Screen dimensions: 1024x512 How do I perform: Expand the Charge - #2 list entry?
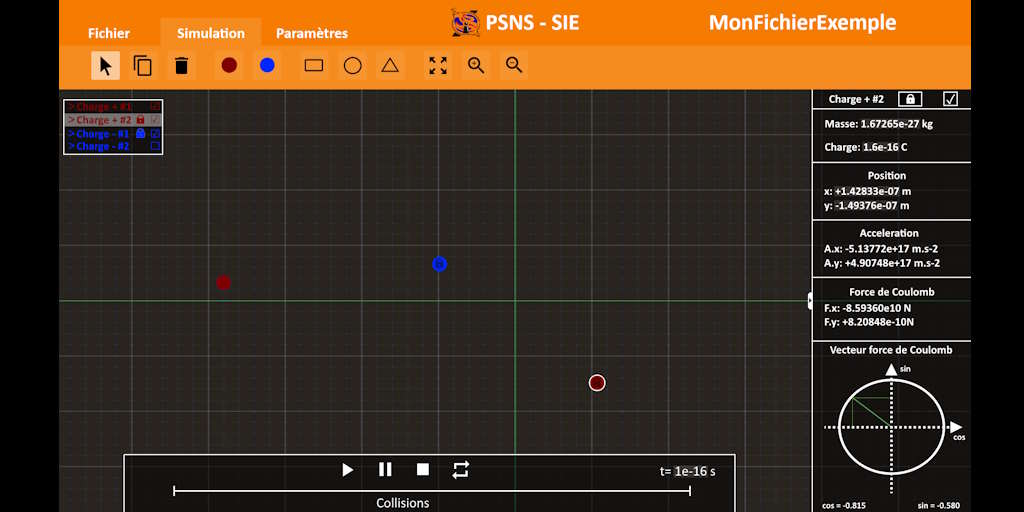click(71, 146)
